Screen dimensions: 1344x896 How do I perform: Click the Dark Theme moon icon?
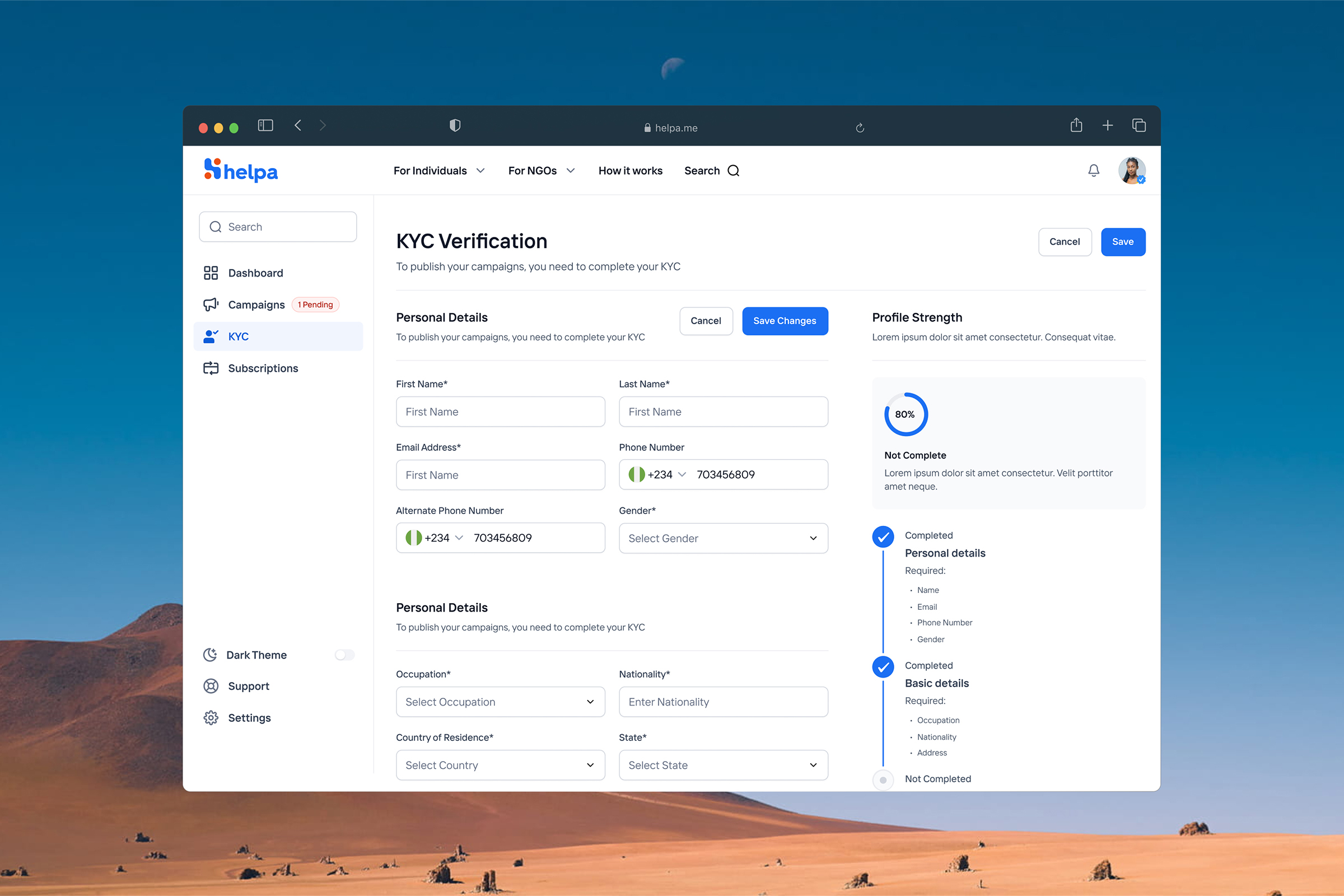click(211, 655)
